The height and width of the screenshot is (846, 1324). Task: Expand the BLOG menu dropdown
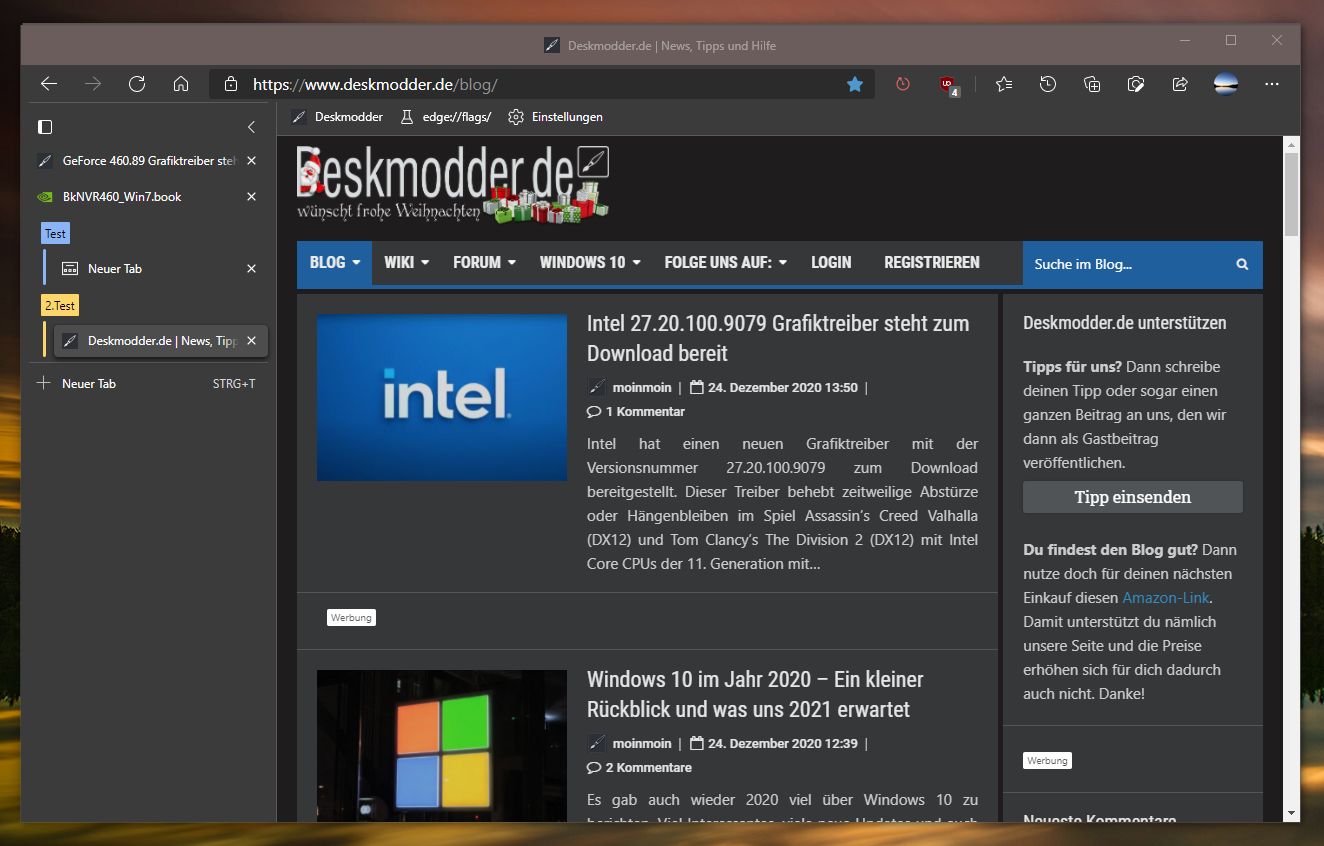pyautogui.click(x=335, y=262)
